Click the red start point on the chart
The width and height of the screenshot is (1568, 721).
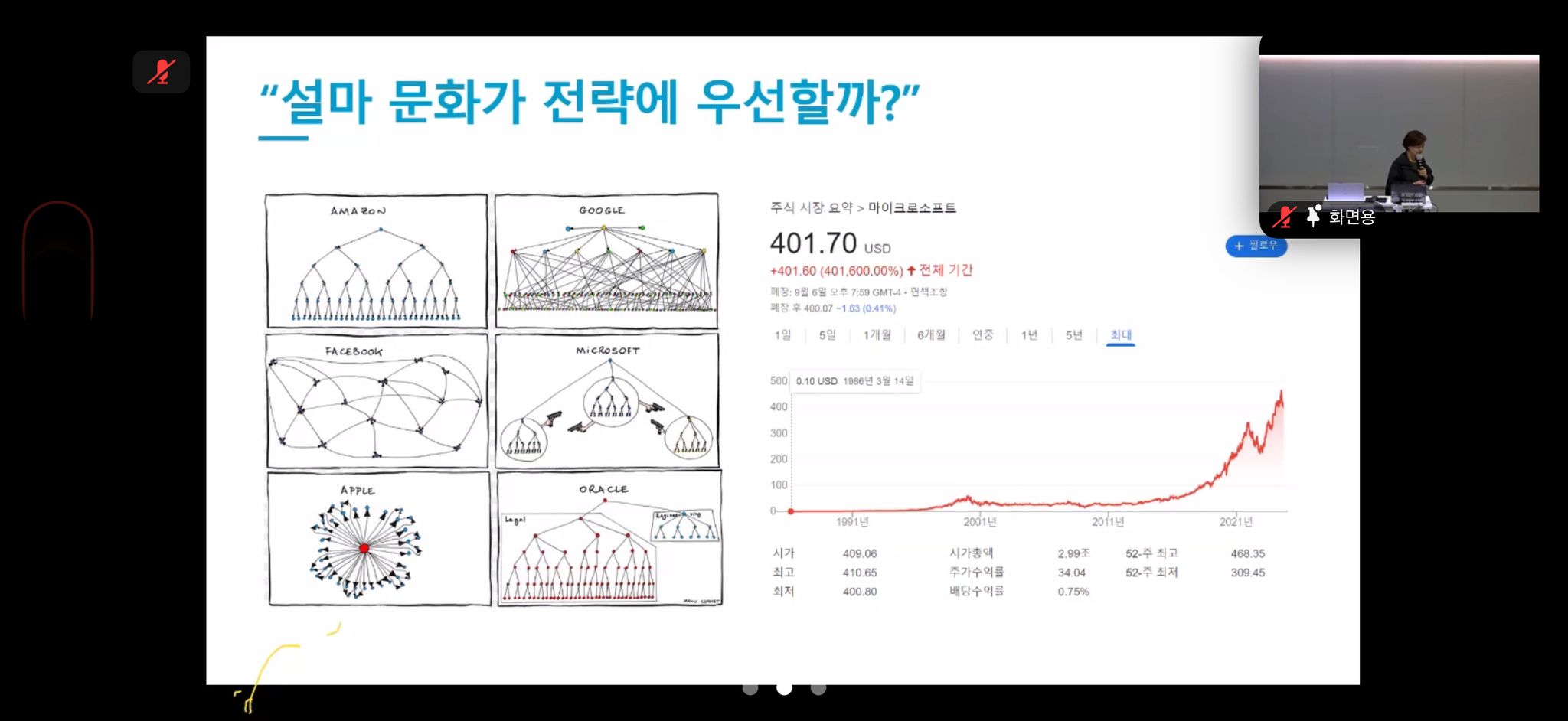[791, 511]
